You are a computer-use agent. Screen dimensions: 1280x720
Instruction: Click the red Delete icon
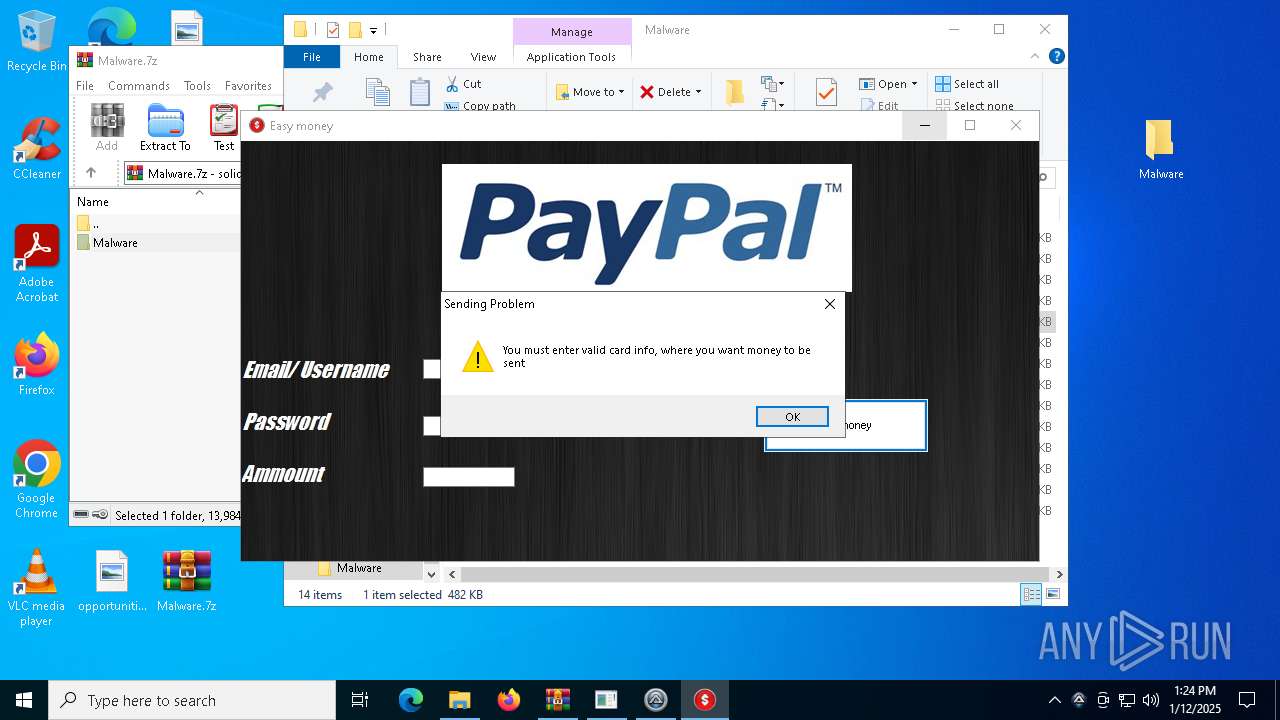tap(647, 92)
